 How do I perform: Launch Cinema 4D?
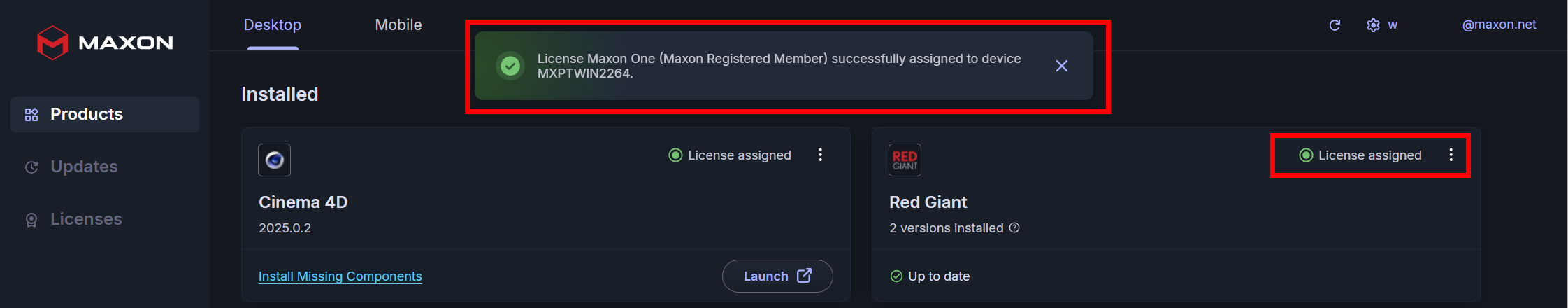777,276
